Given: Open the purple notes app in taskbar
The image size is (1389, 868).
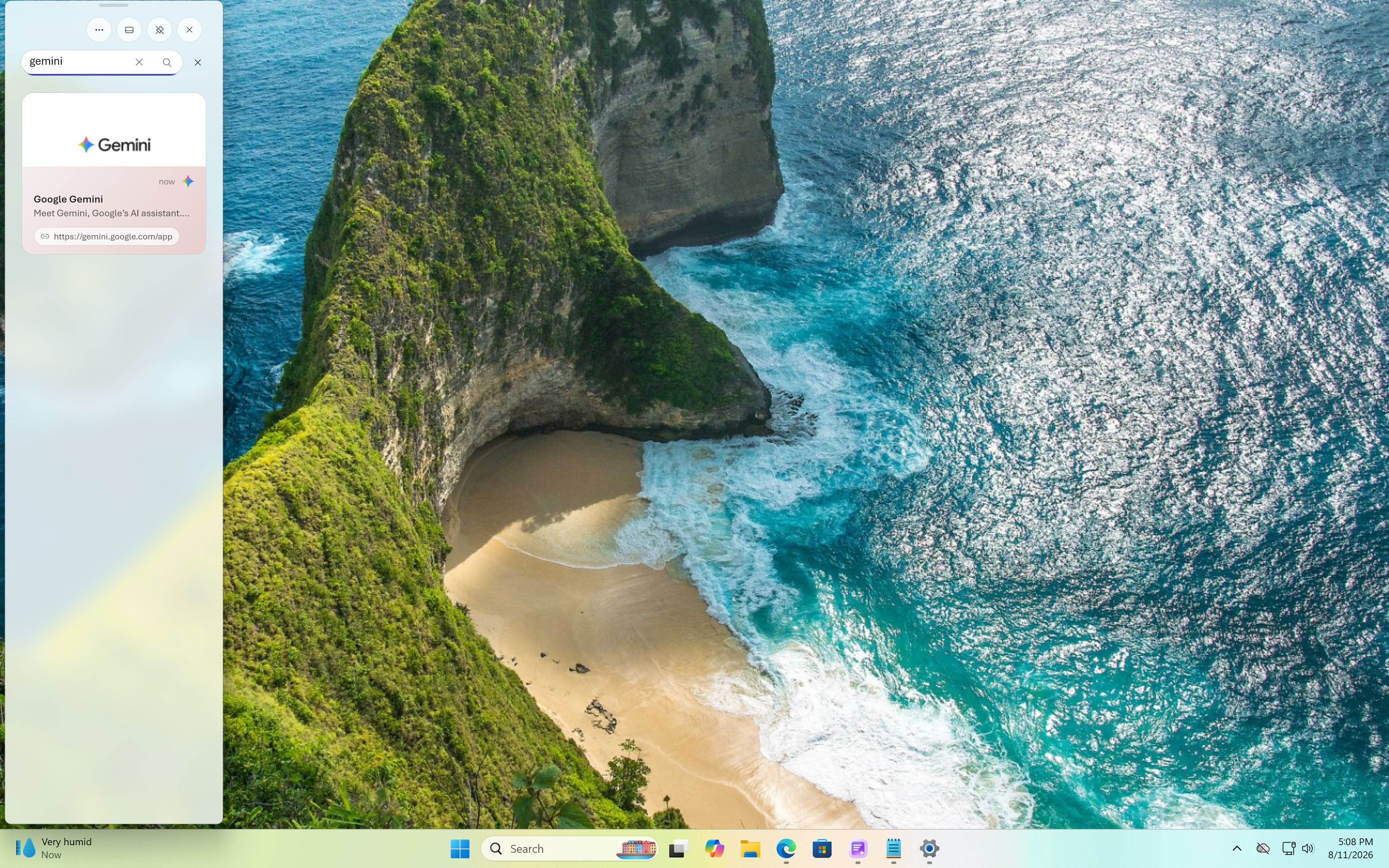Looking at the screenshot, I should tap(858, 848).
